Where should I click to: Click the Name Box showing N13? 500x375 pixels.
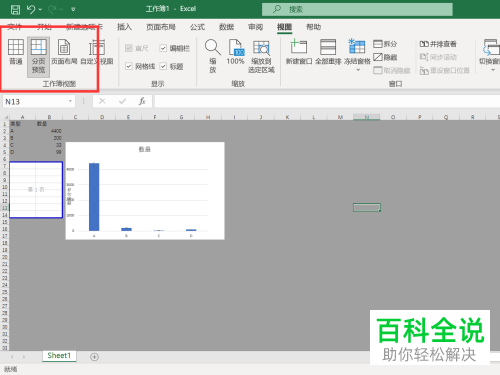point(34,101)
